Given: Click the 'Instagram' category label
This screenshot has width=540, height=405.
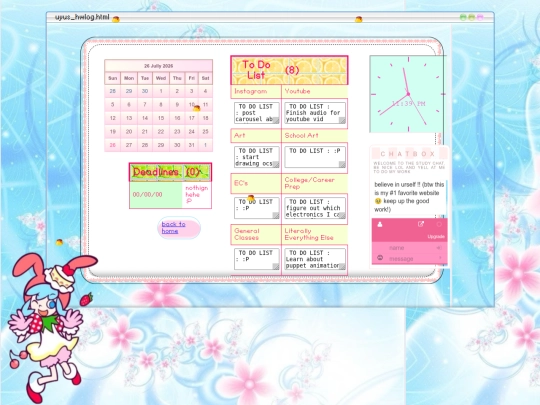Looking at the screenshot, I should point(251,91).
